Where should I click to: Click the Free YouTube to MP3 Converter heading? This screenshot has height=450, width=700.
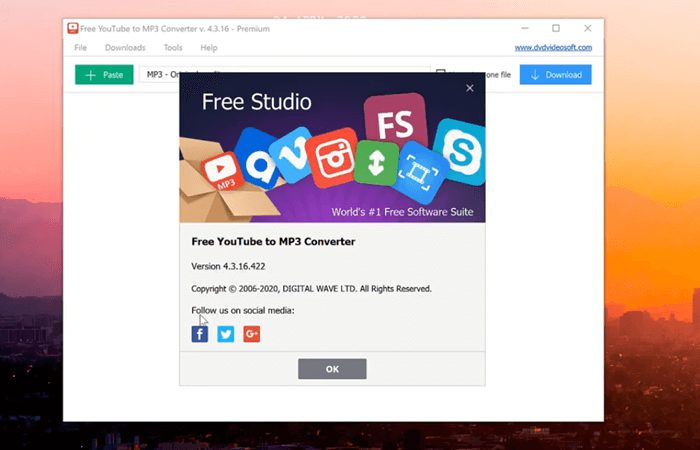click(x=273, y=242)
